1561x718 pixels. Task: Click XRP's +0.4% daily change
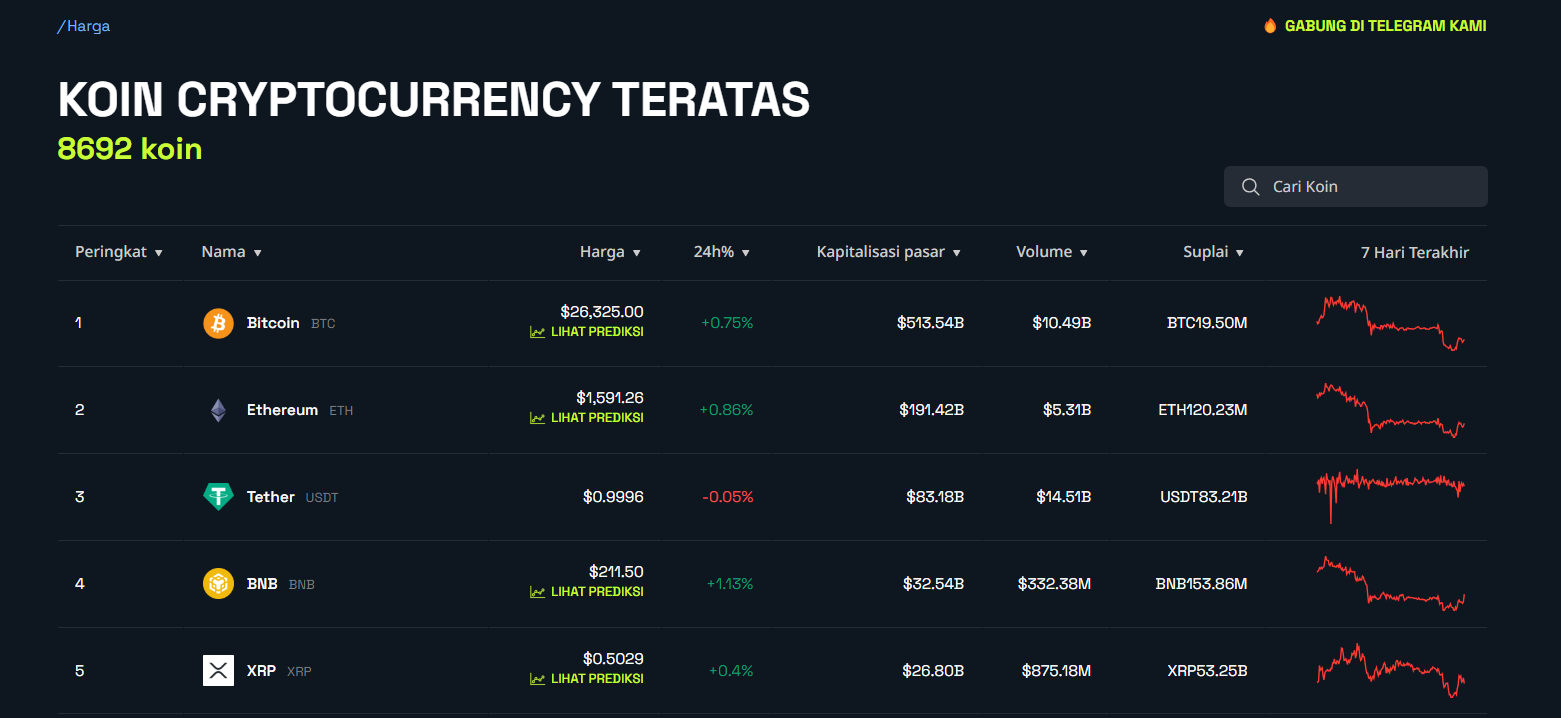tap(731, 671)
